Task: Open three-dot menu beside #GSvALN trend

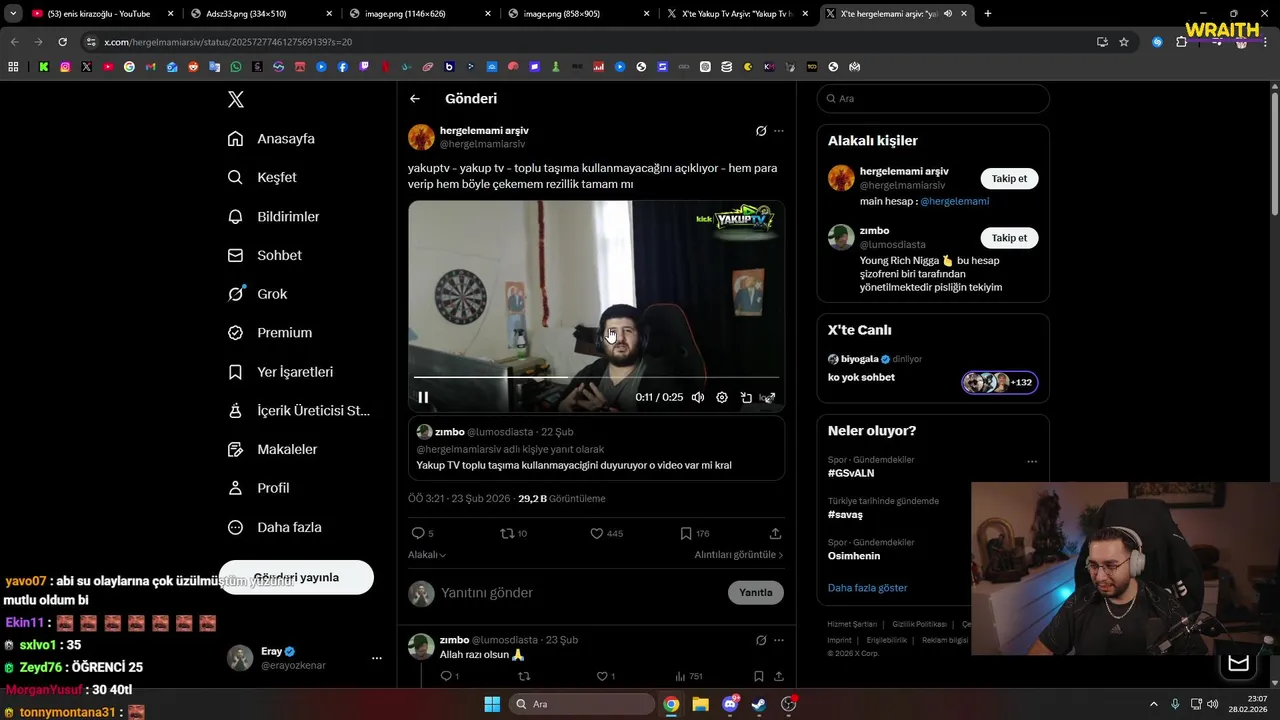Action: pyautogui.click(x=1032, y=461)
